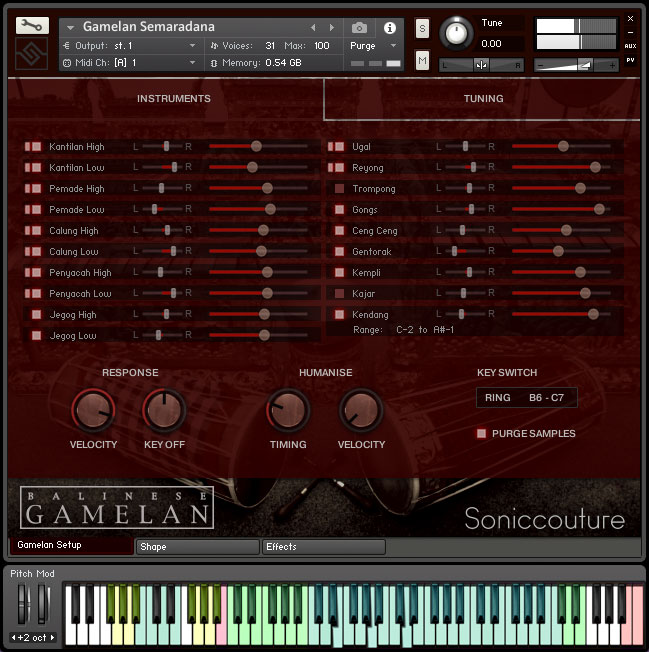This screenshot has height=652, width=649.
Task: Select the Gamelan Setup tab
Action: coord(71,545)
